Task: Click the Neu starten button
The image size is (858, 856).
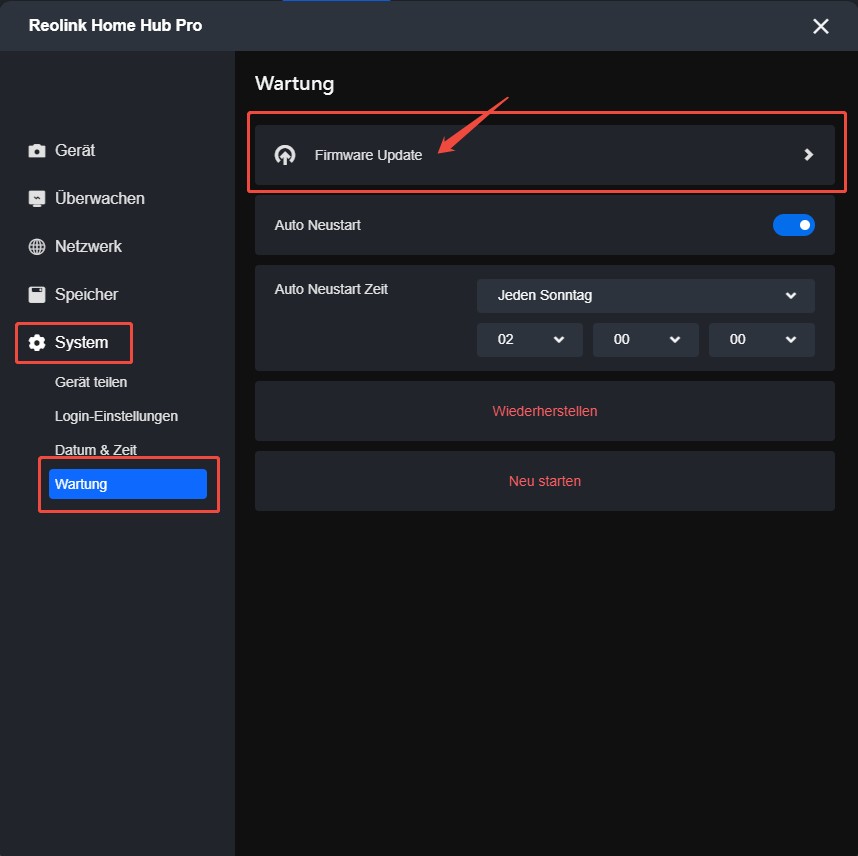Action: pos(544,481)
